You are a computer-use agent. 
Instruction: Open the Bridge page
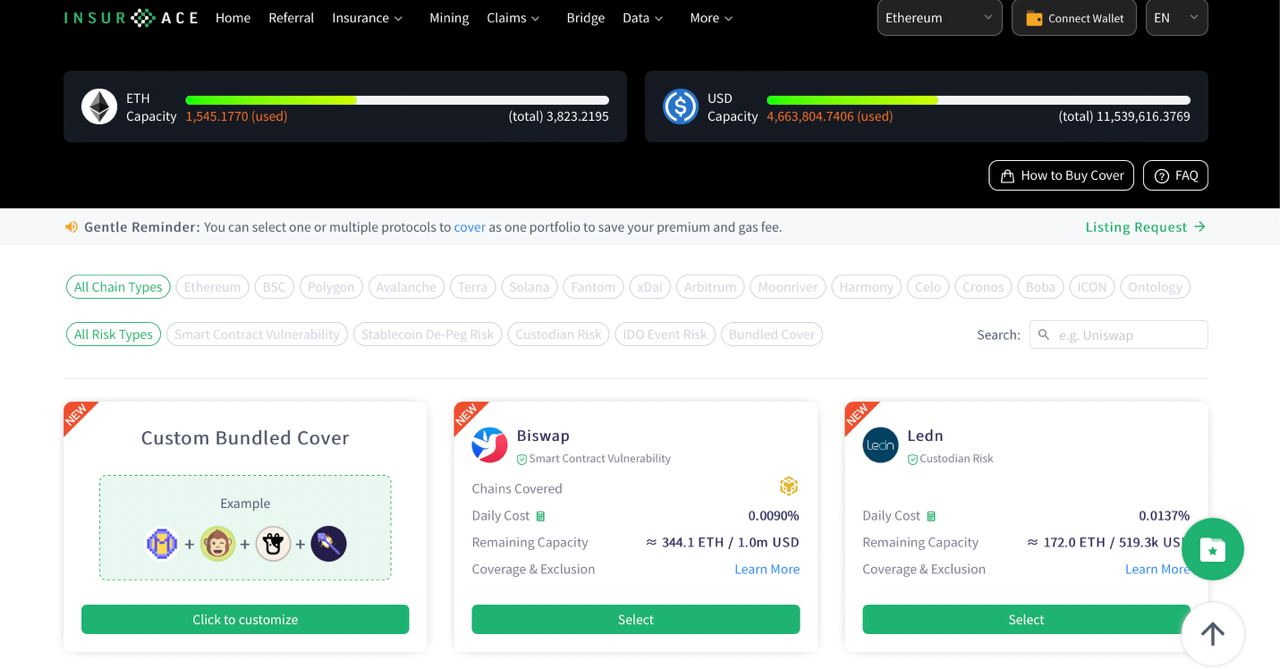[x=585, y=18]
